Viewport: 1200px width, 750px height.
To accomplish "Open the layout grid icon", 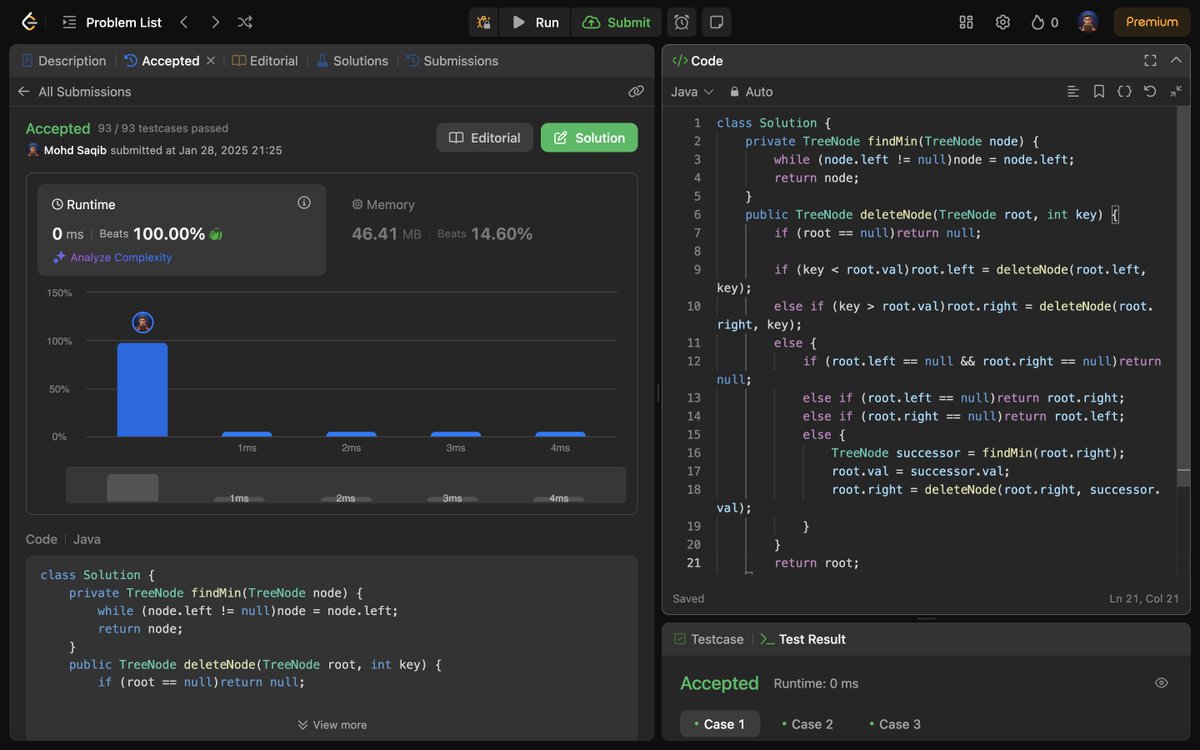I will pyautogui.click(x=966, y=22).
